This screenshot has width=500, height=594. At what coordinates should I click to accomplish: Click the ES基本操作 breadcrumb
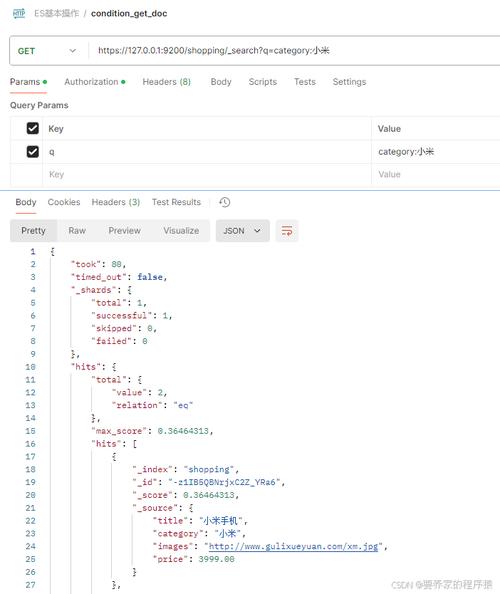click(56, 13)
